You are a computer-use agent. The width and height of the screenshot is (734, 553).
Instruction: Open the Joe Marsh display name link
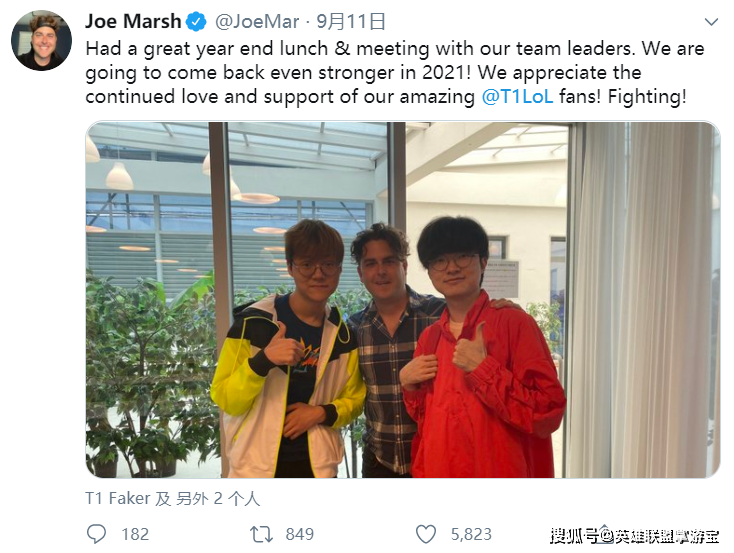[133, 22]
